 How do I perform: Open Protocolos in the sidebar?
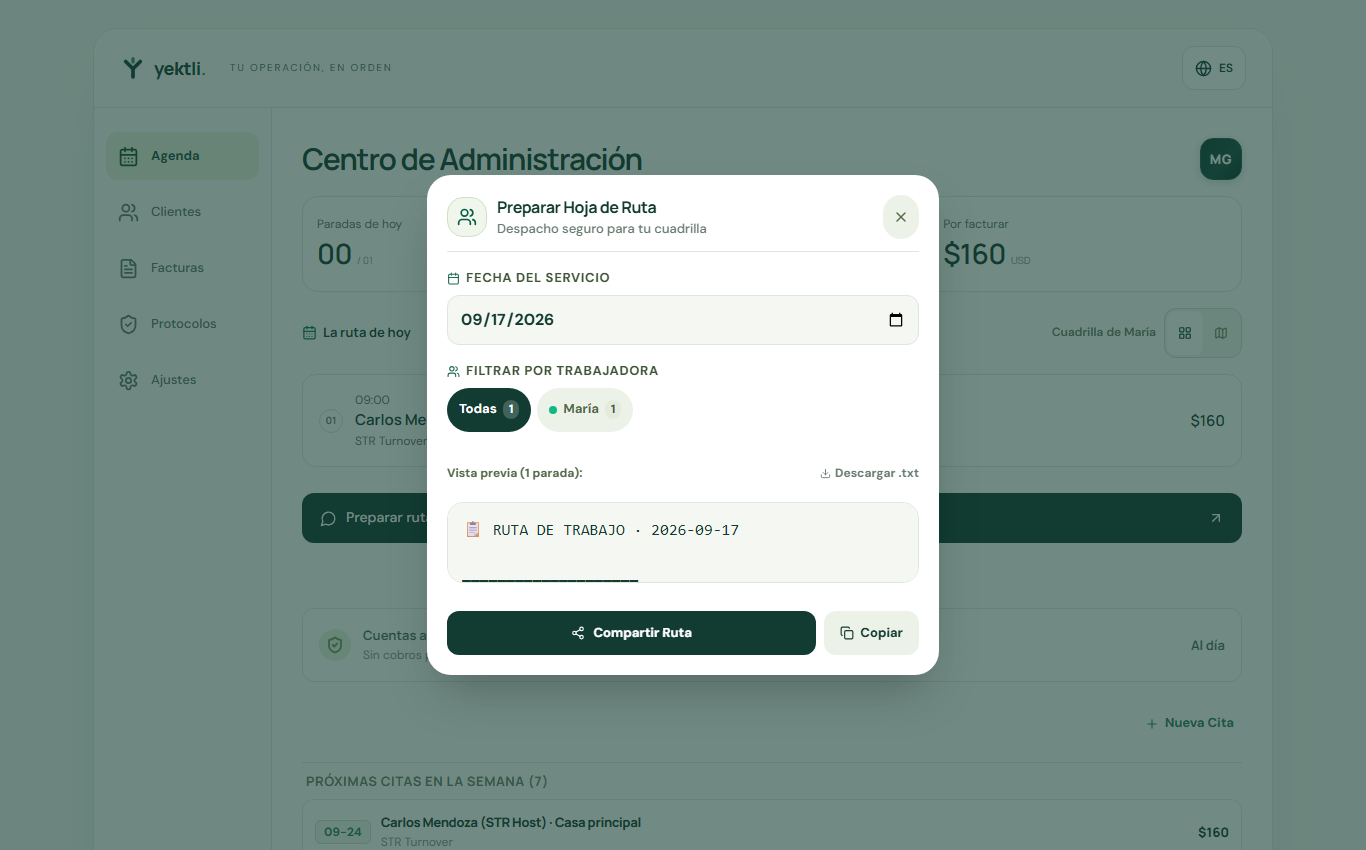(182, 324)
